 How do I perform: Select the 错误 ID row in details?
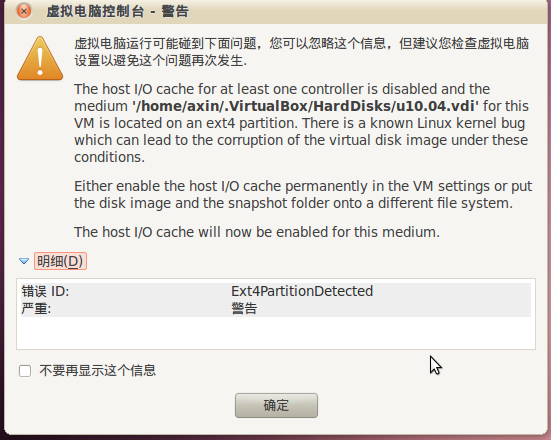(x=276, y=291)
